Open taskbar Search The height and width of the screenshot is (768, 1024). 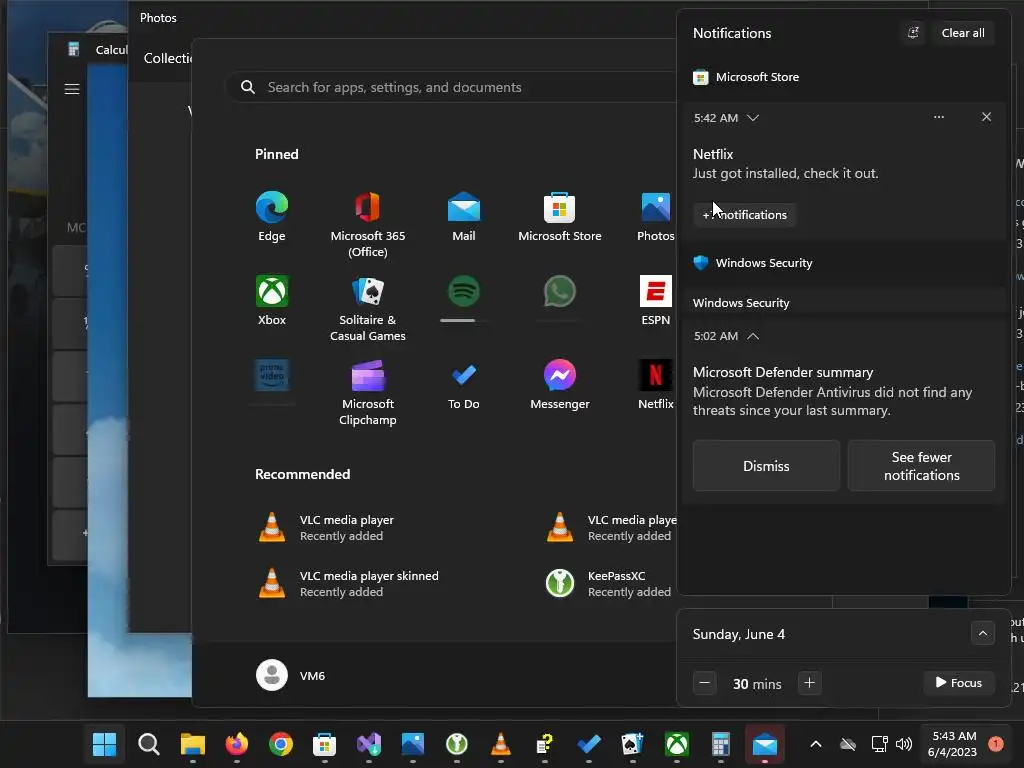pyautogui.click(x=149, y=744)
